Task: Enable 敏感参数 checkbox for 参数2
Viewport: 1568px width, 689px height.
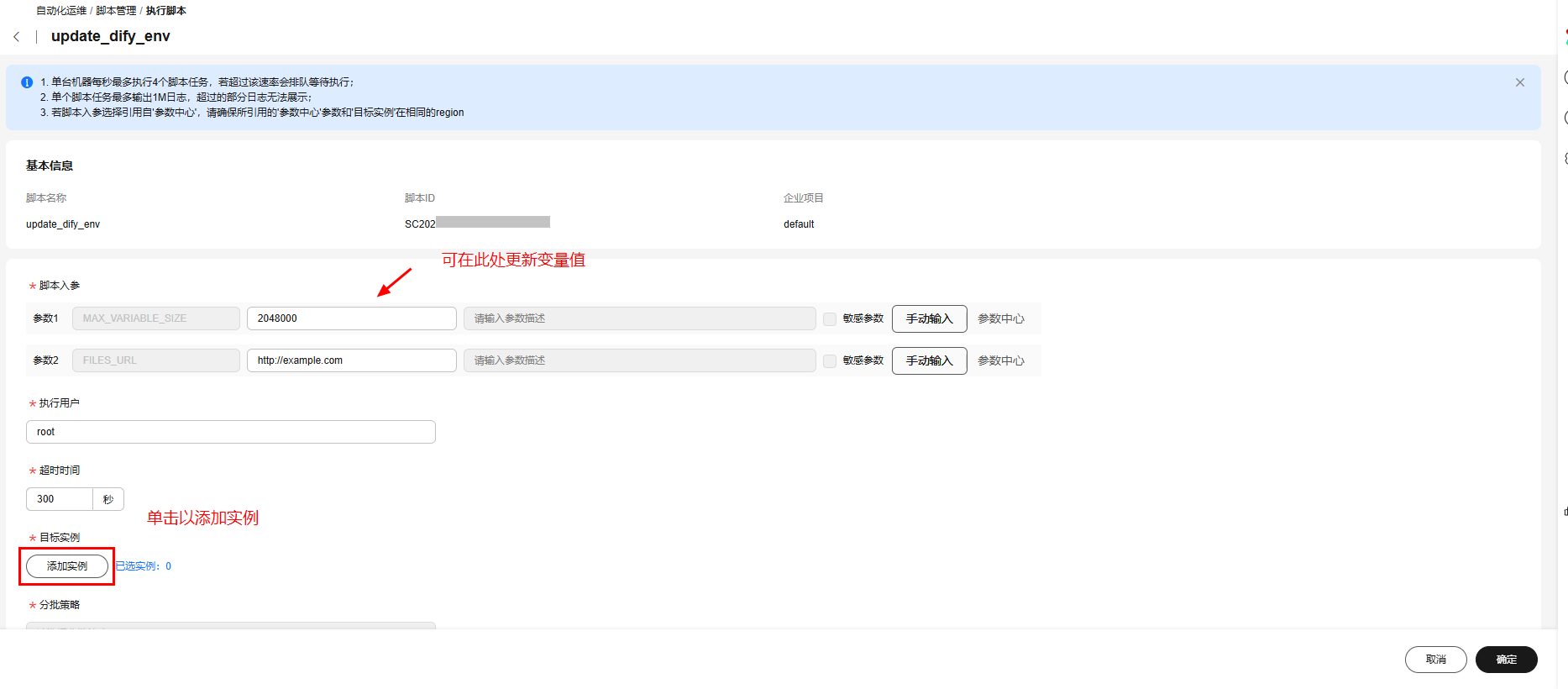Action: click(x=830, y=361)
